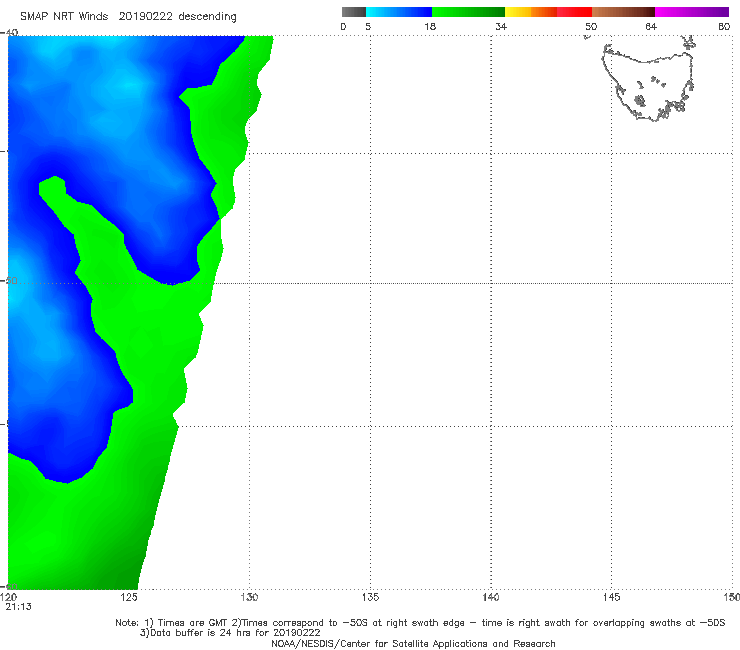Image resolution: width=740 pixels, height=650 pixels.
Task: Click the colorbar label 5
Action: click(x=368, y=26)
